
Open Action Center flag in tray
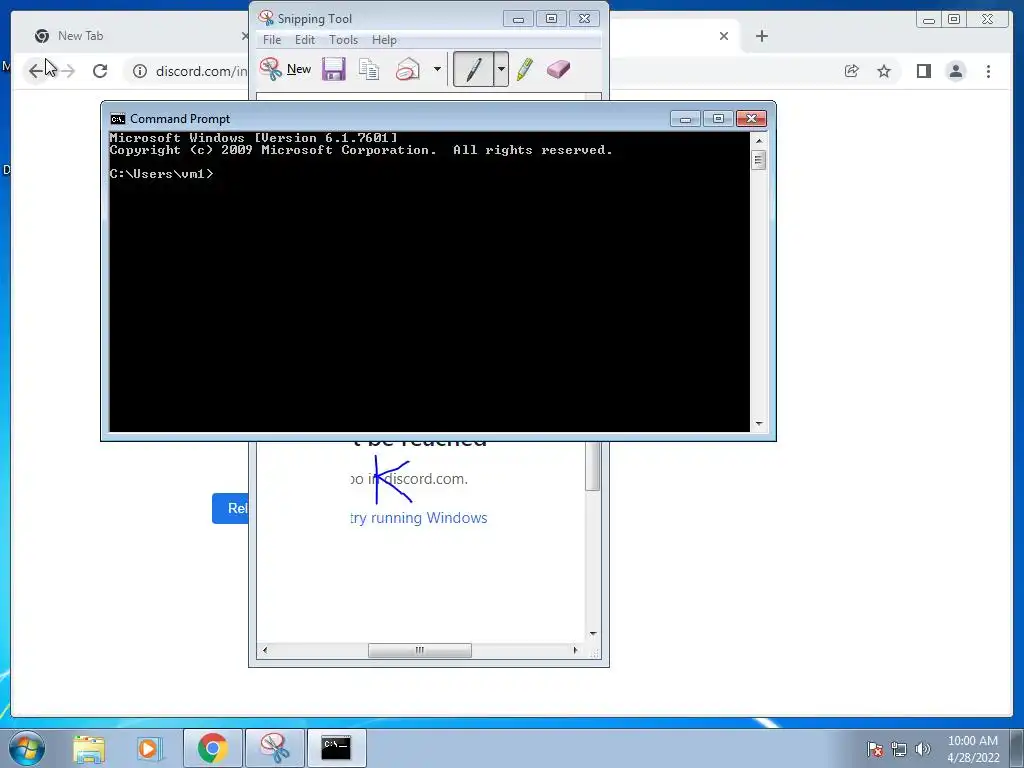click(x=875, y=749)
